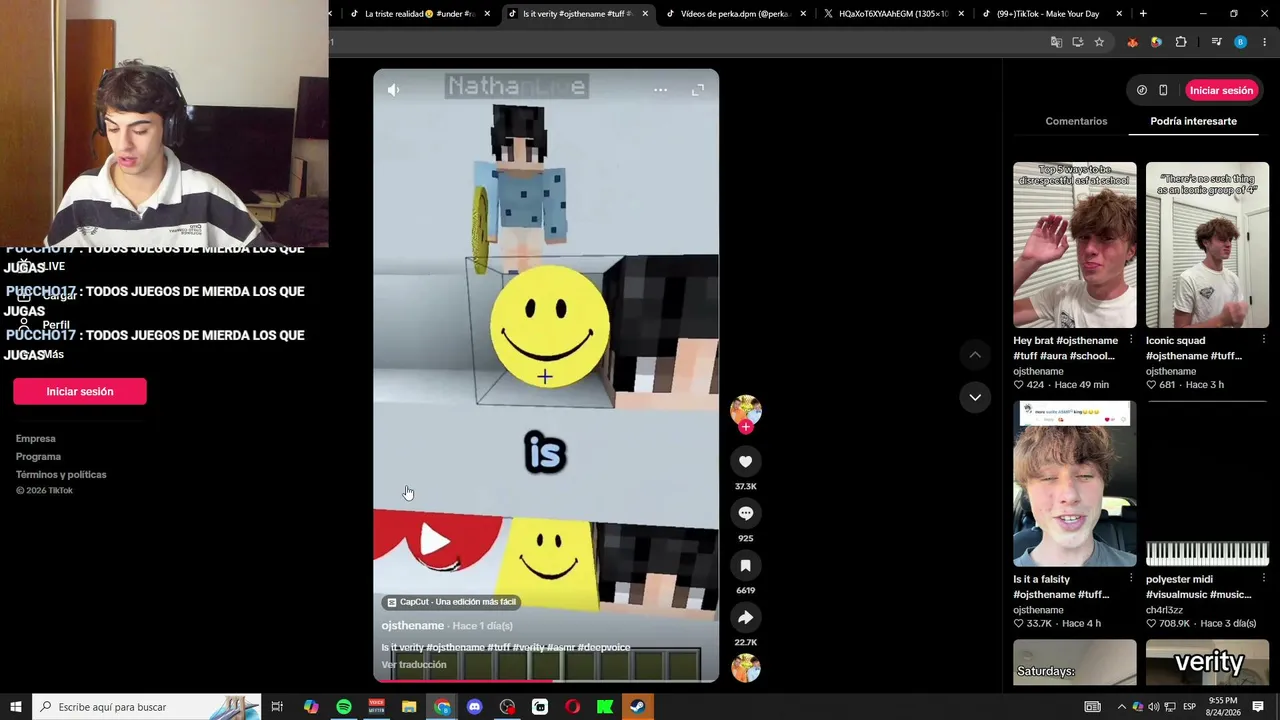Open the video more options menu
This screenshot has height=720, width=1280.
tap(660, 90)
